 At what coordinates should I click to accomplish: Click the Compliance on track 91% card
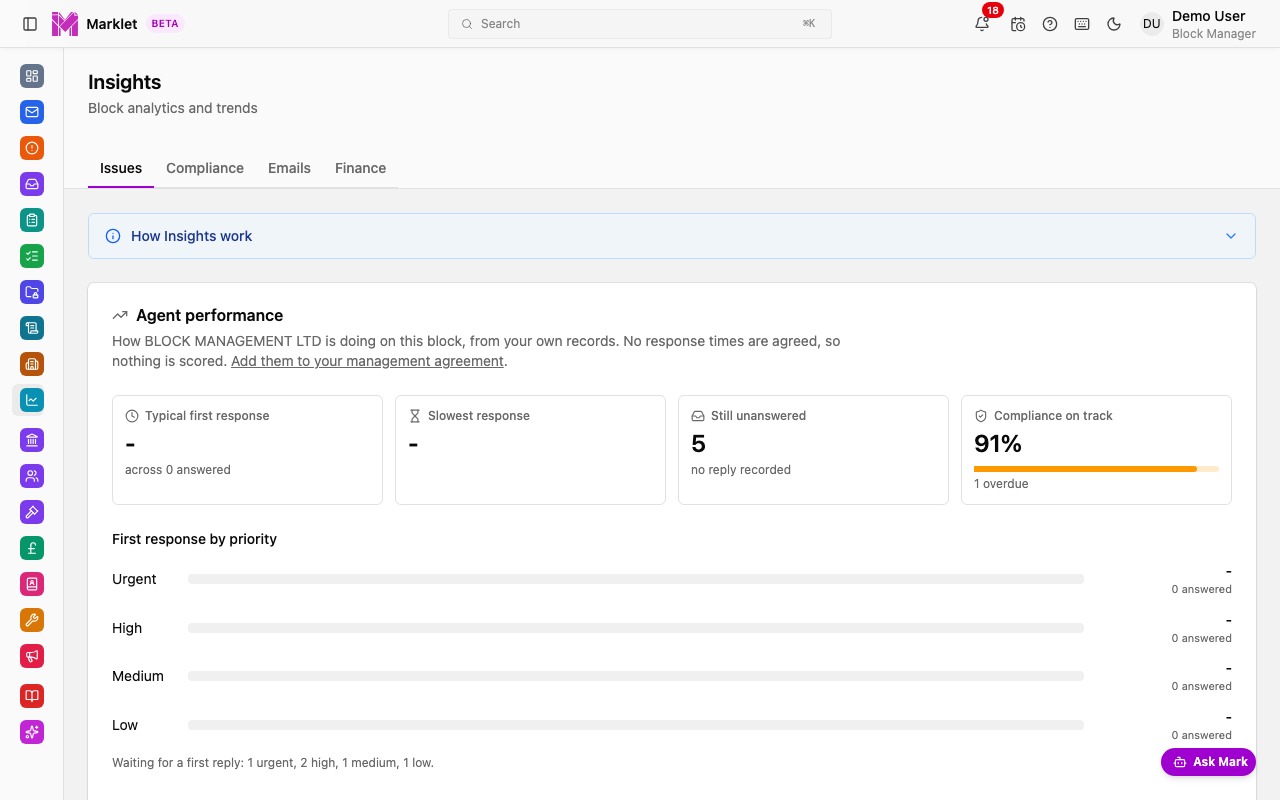(x=1096, y=450)
